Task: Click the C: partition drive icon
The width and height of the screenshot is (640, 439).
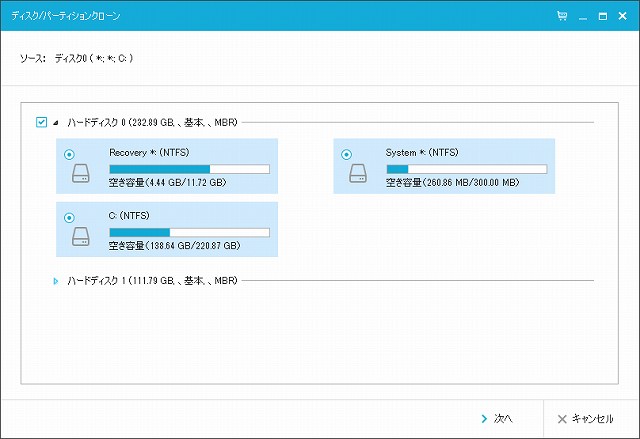Action: click(80, 237)
